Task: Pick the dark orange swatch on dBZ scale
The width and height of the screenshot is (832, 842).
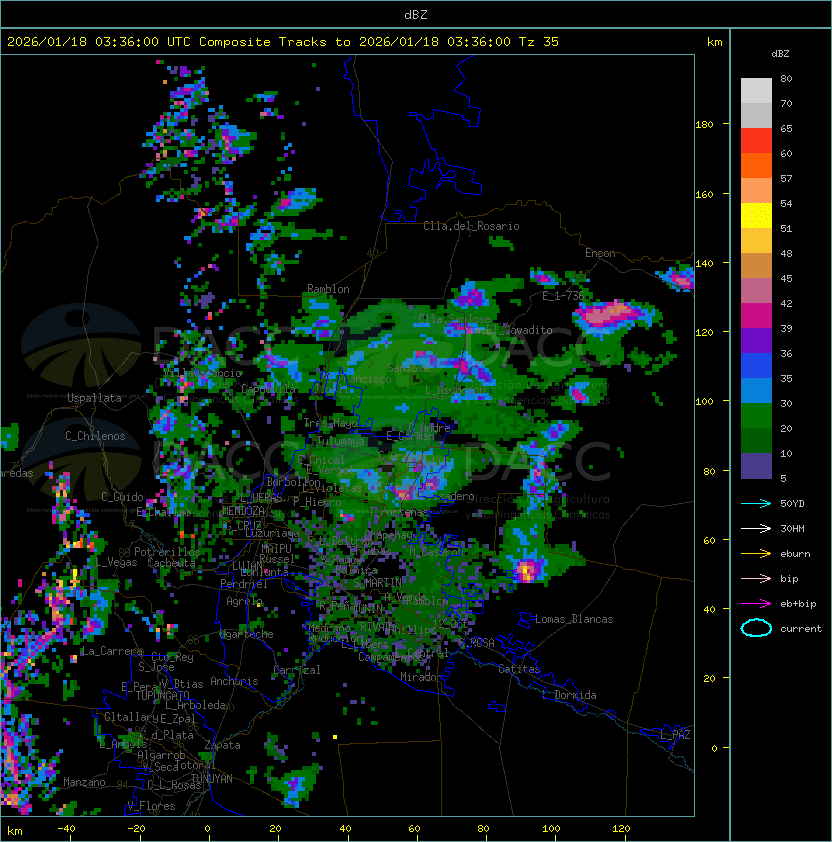Action: point(756,165)
